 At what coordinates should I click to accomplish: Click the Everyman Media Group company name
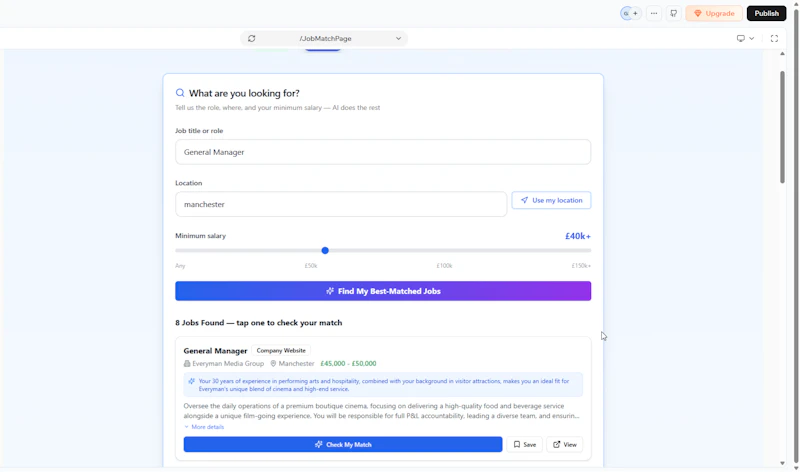228,364
